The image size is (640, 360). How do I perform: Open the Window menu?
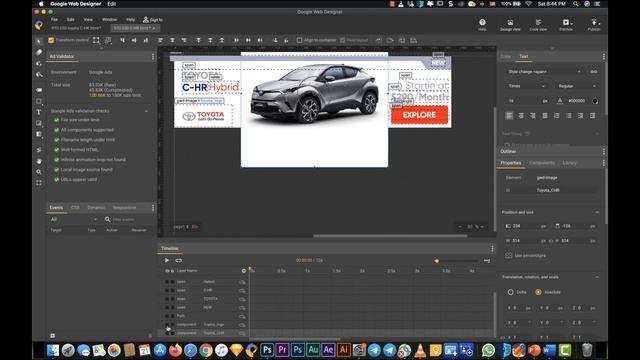point(109,20)
